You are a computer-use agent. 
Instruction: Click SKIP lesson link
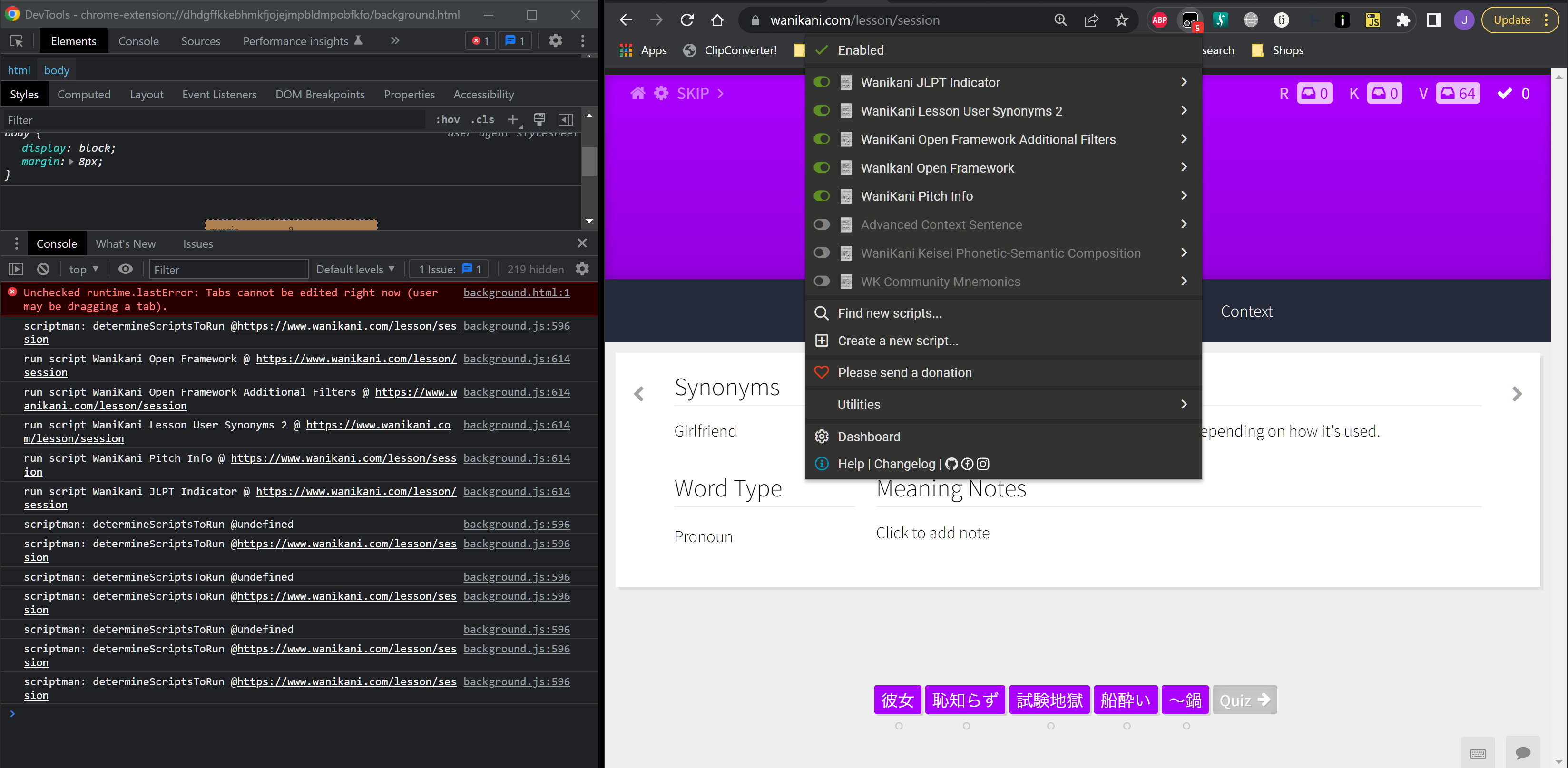pos(700,93)
